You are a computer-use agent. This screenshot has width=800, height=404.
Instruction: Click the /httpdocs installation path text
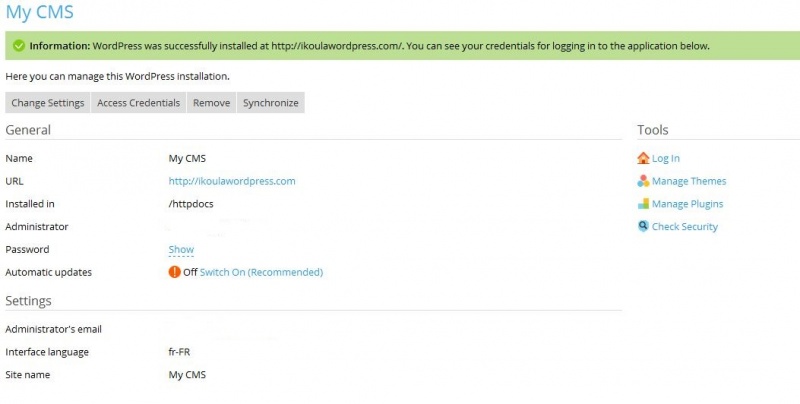coord(191,204)
